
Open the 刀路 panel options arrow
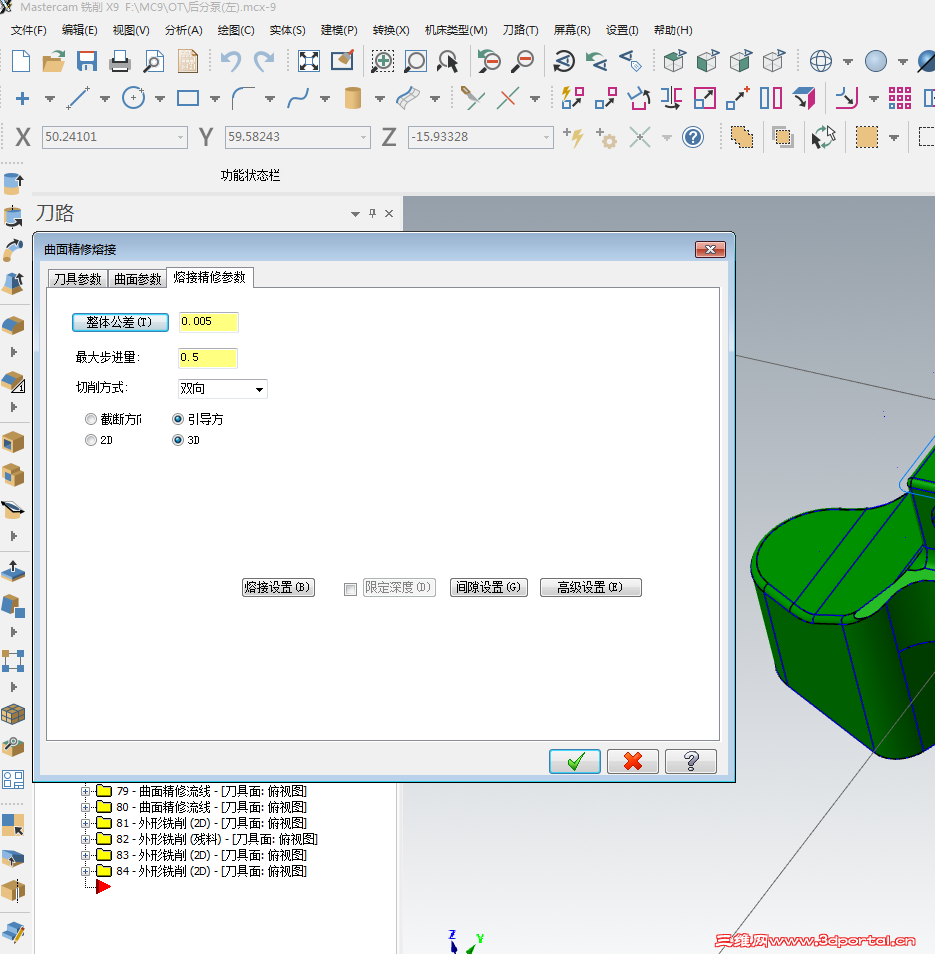click(355, 214)
